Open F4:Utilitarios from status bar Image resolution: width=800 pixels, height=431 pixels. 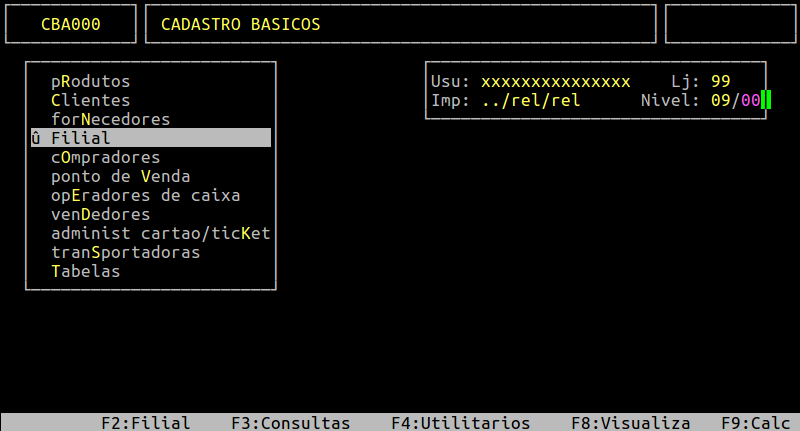(460, 423)
